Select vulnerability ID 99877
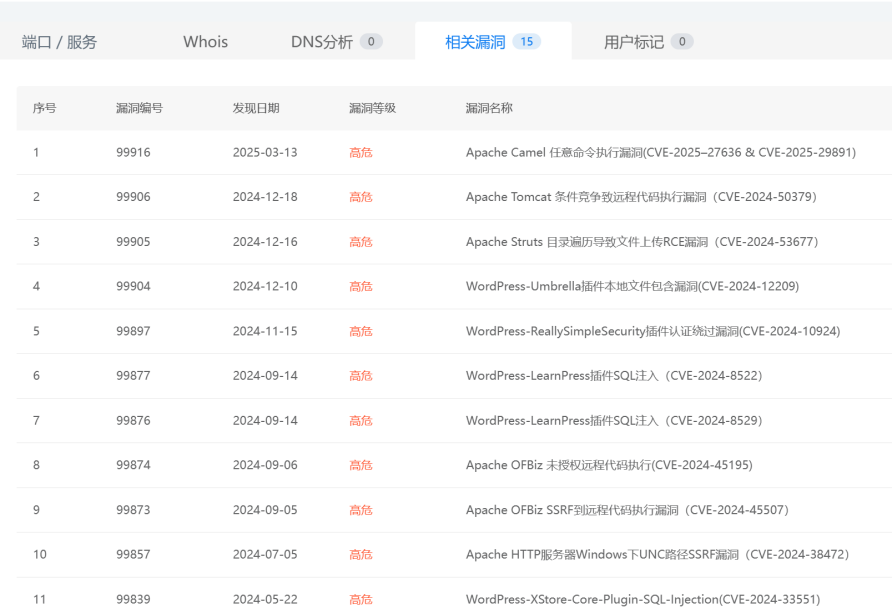This screenshot has width=892, height=608. (133, 375)
